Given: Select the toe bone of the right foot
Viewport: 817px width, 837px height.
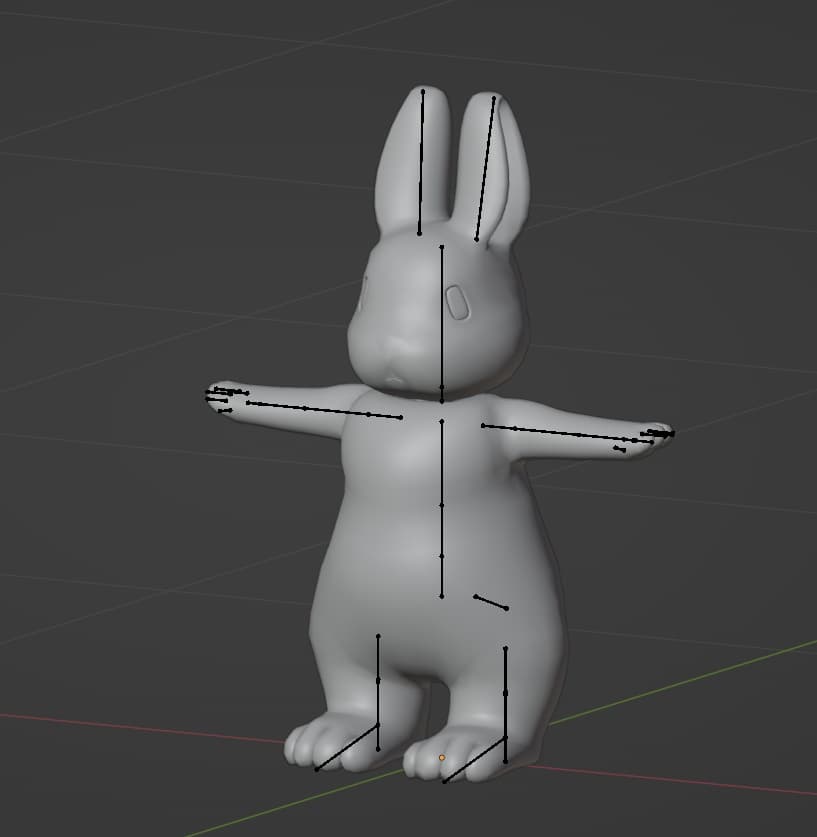Looking at the screenshot, I should point(474,760).
